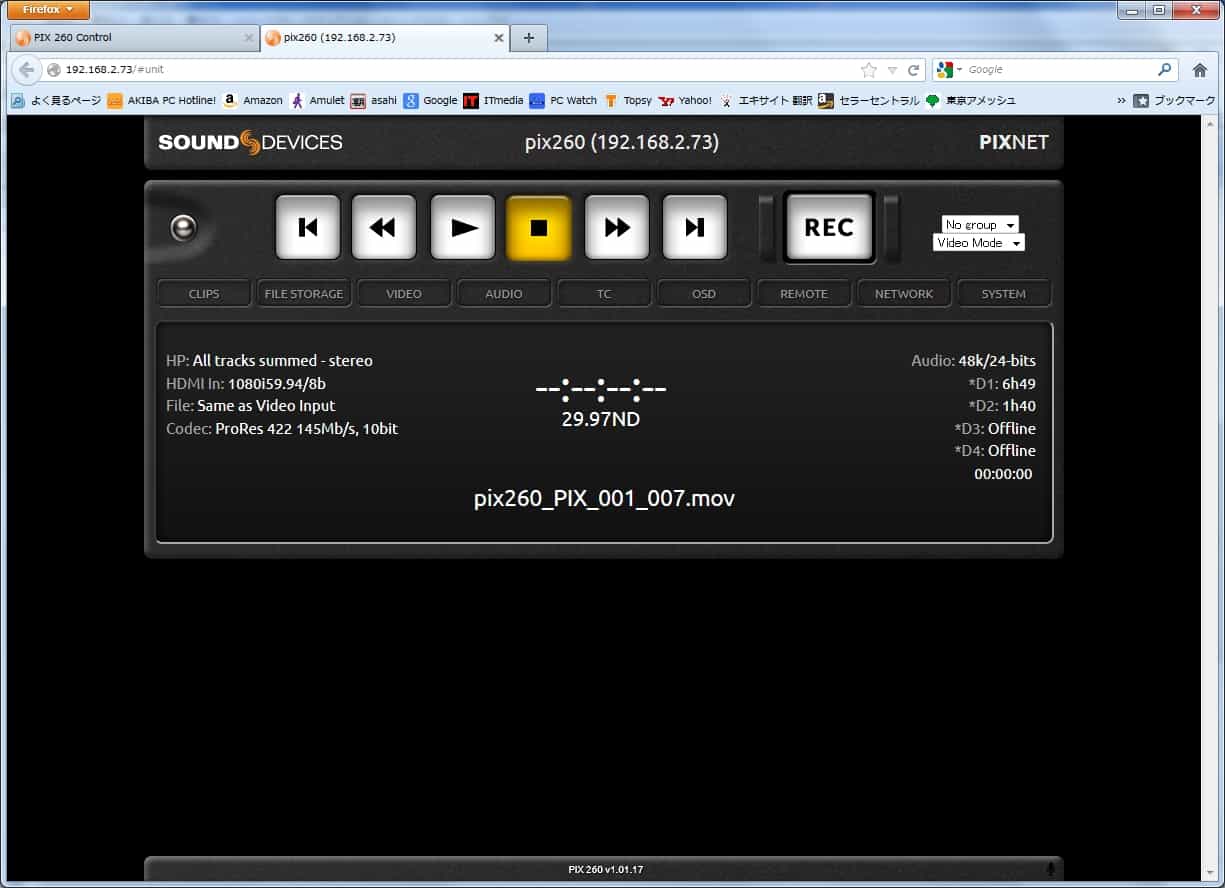The height and width of the screenshot is (888, 1225).
Task: Open the ITmedia bookmark
Action: click(x=493, y=100)
